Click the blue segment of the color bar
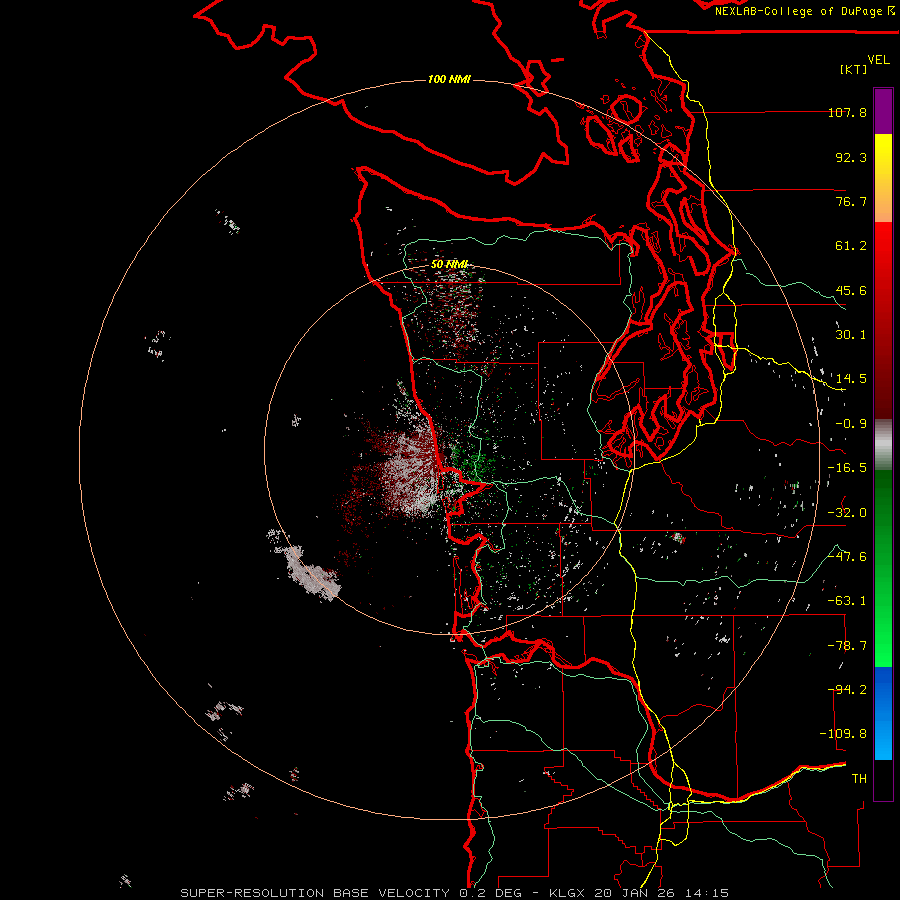Viewport: 900px width, 900px height. pyautogui.click(x=883, y=713)
